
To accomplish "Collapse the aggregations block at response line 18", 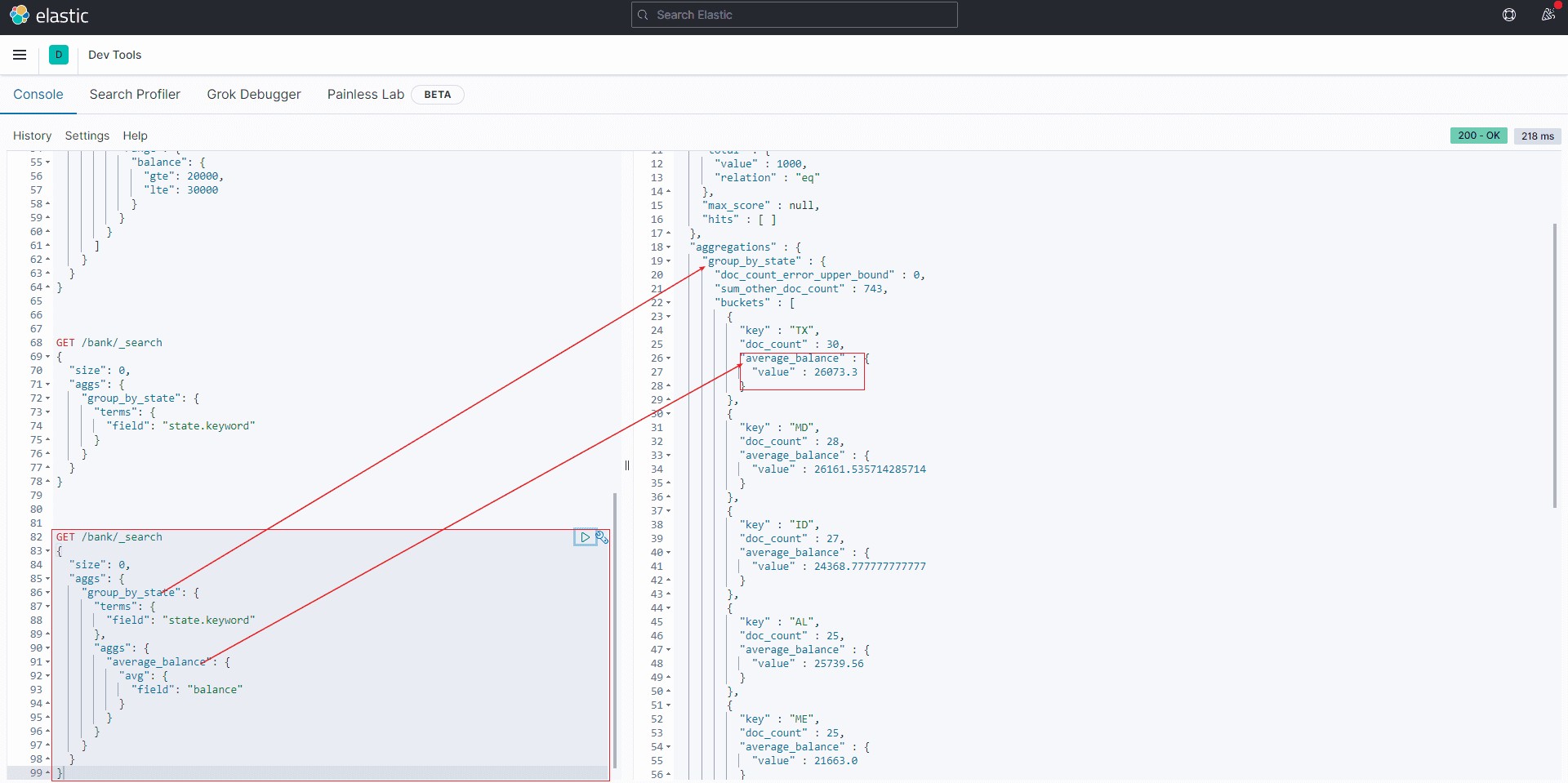I will click(668, 247).
